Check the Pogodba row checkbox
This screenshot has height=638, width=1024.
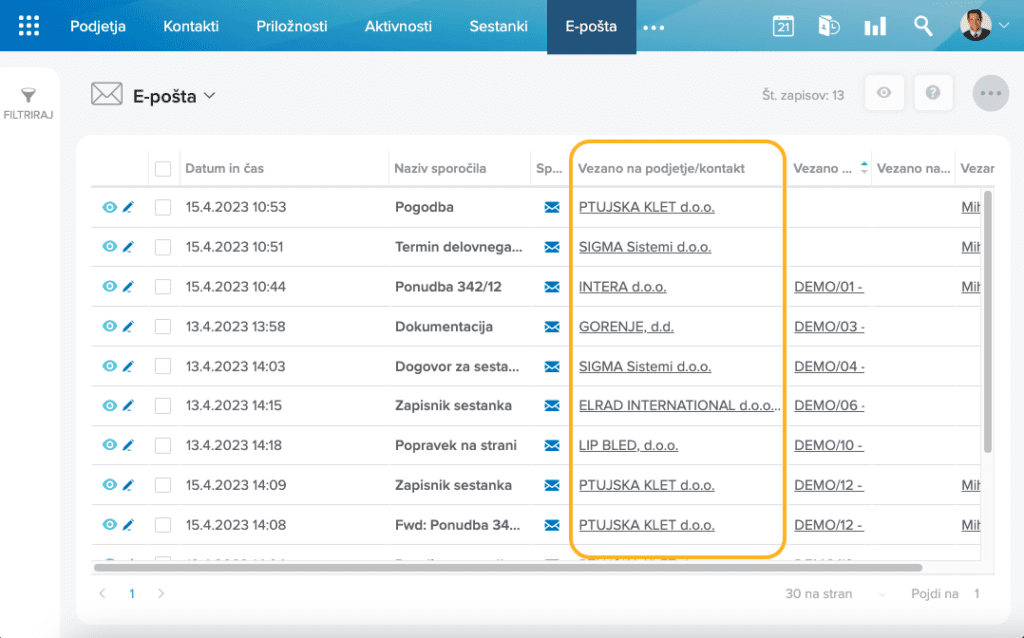[163, 208]
